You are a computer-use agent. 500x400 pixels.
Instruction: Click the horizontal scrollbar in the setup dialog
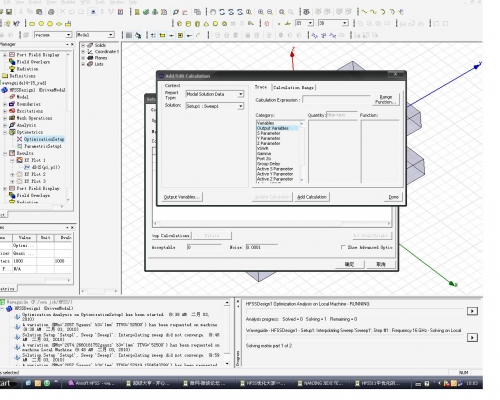[272, 223]
